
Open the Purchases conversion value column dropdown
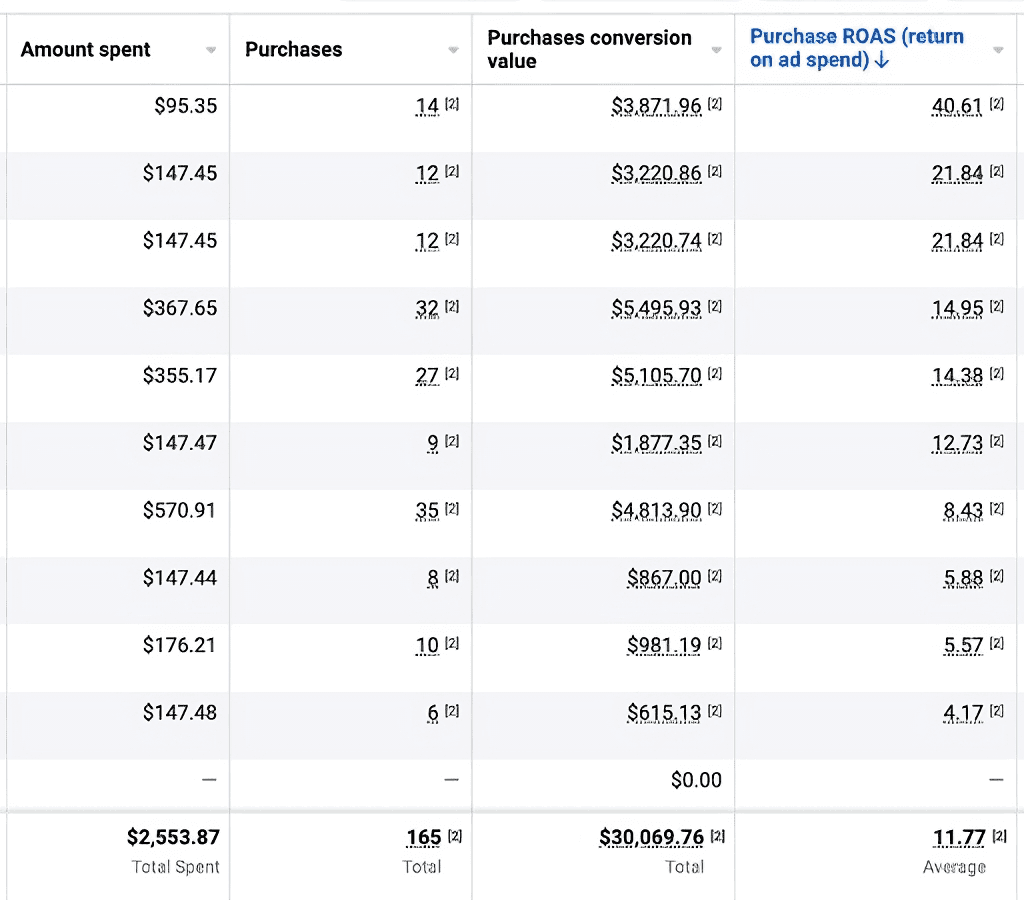[716, 48]
